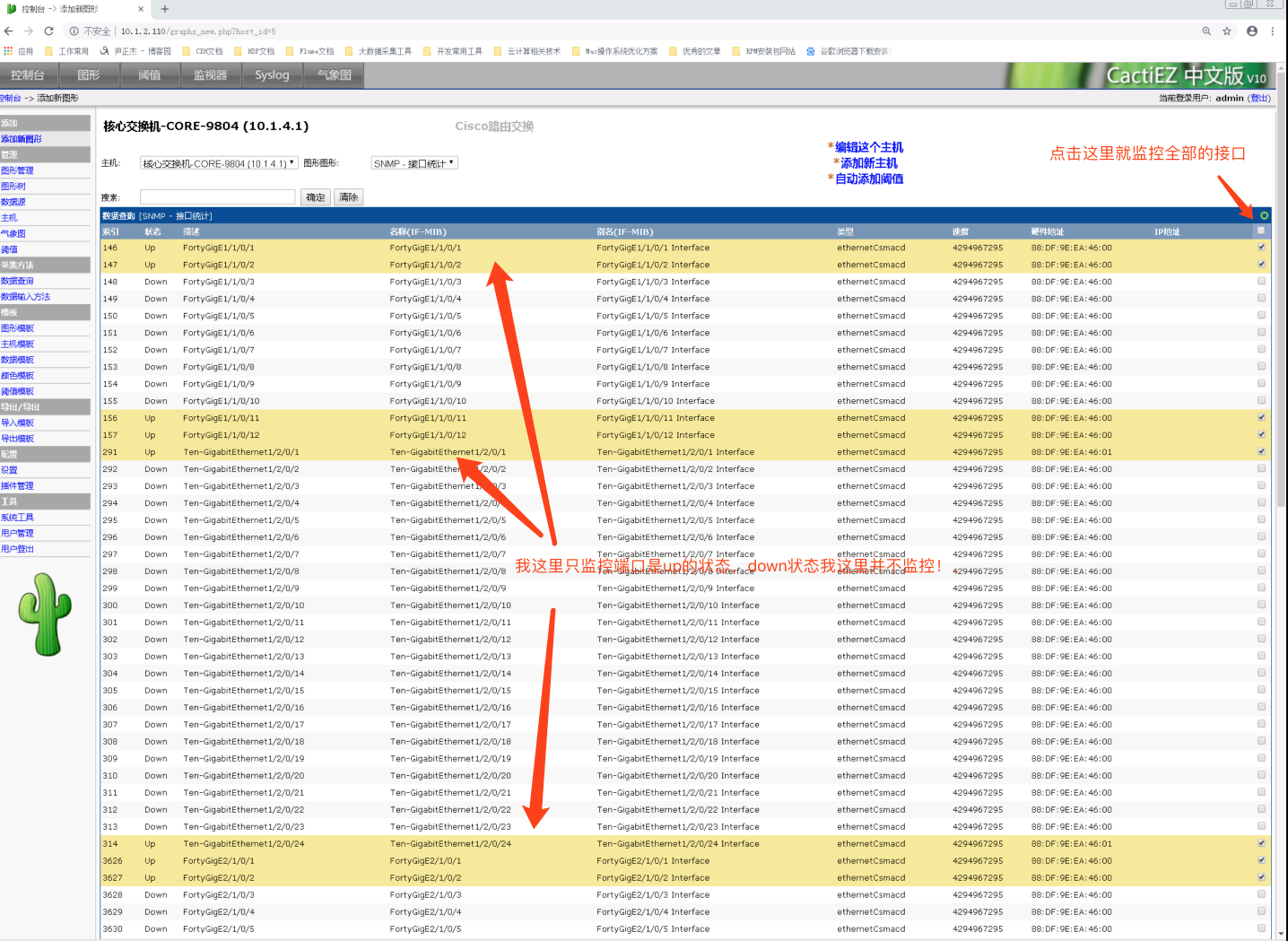Open the CDH文档 bookmark folder
The height and width of the screenshot is (941, 1288).
[x=202, y=51]
